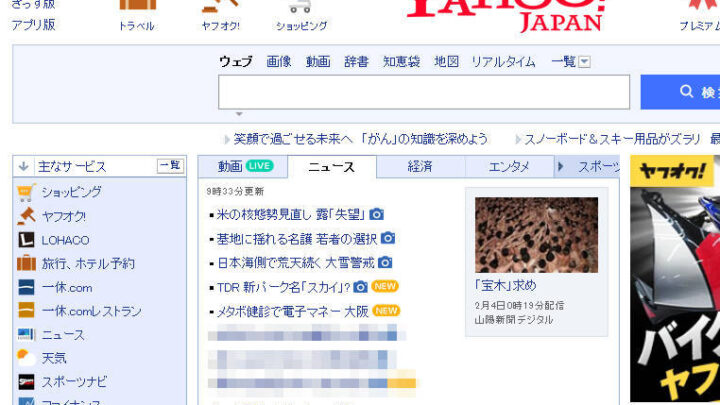
Task: Select the リアルタイム search category
Action: coord(503,62)
